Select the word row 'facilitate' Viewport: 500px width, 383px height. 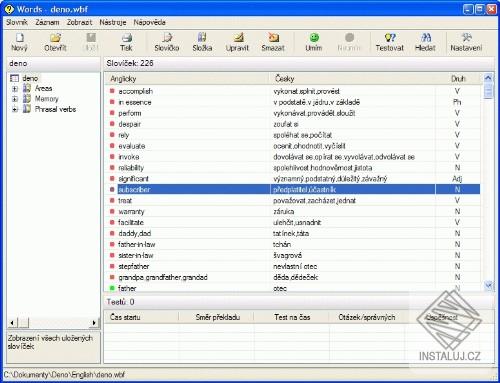(293, 222)
